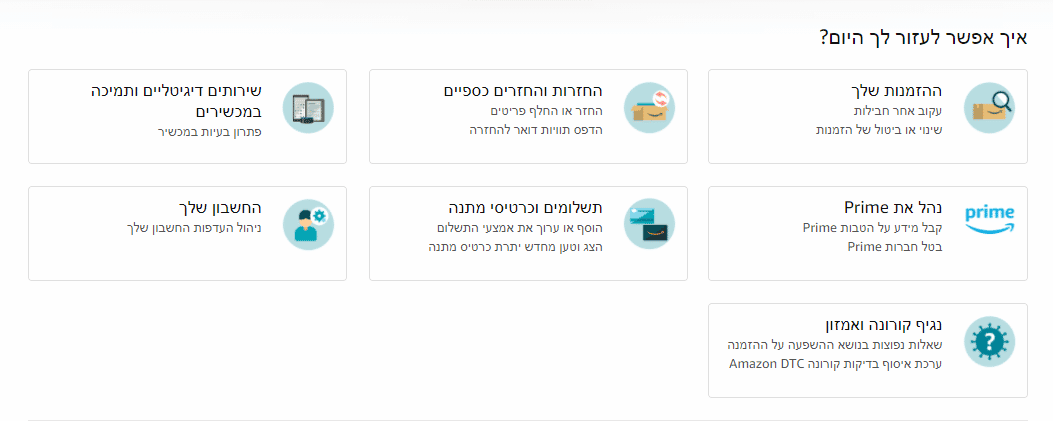Image resolution: width=1053 pixels, height=421 pixels.
Task: Click the Your Orders magnifier box icon
Action: click(x=989, y=107)
